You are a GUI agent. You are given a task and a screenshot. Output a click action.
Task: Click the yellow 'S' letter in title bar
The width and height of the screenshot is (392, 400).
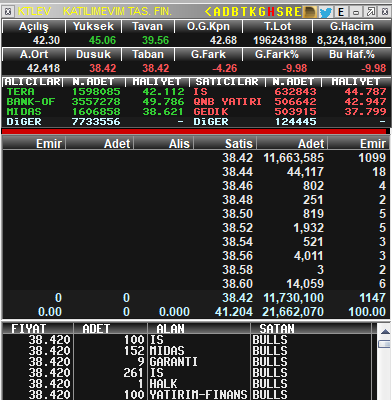click(x=280, y=12)
